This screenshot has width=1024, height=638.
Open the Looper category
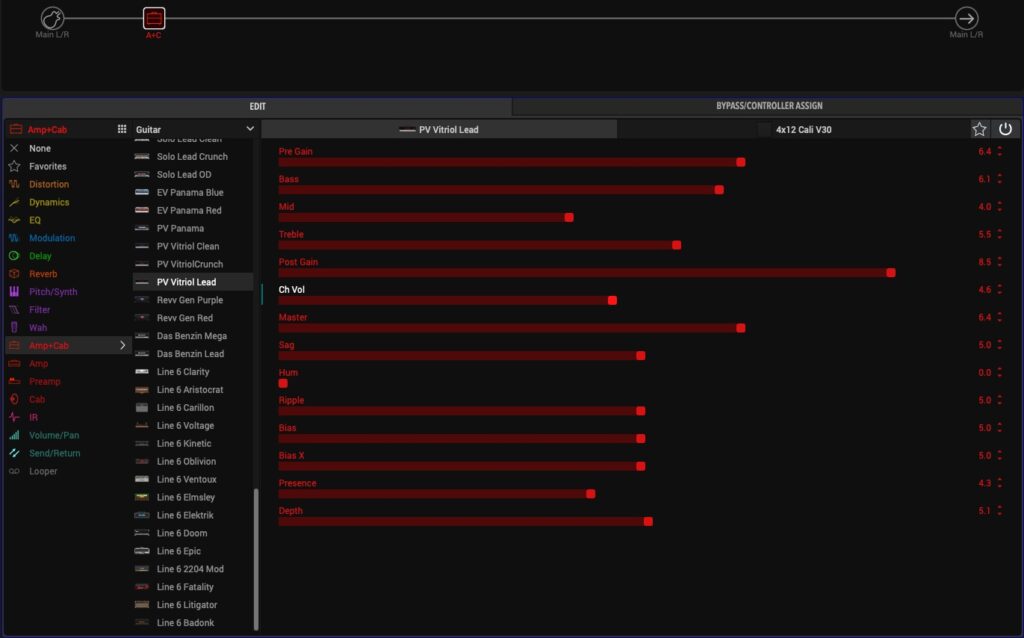pos(43,471)
